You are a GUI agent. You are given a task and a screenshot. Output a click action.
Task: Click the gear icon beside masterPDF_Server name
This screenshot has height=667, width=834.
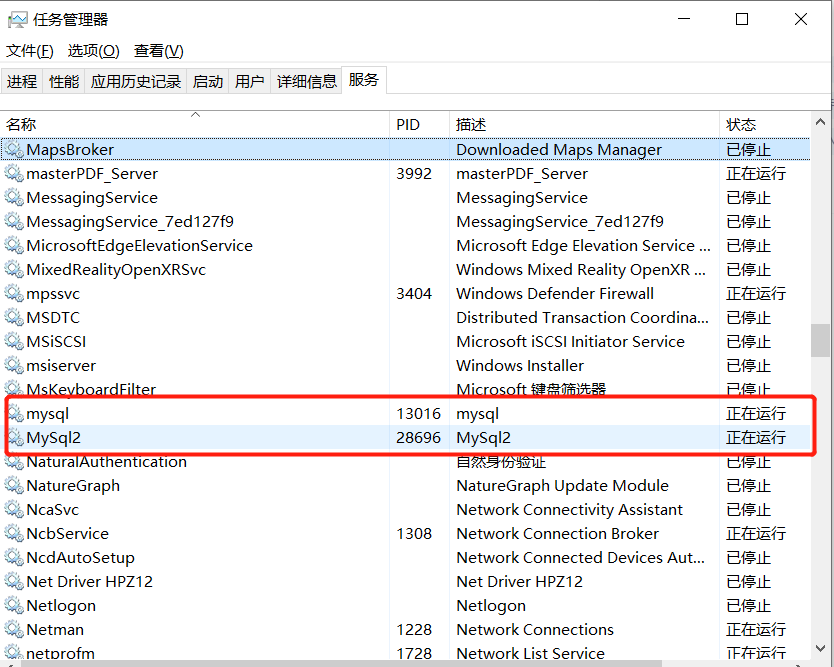[14, 173]
